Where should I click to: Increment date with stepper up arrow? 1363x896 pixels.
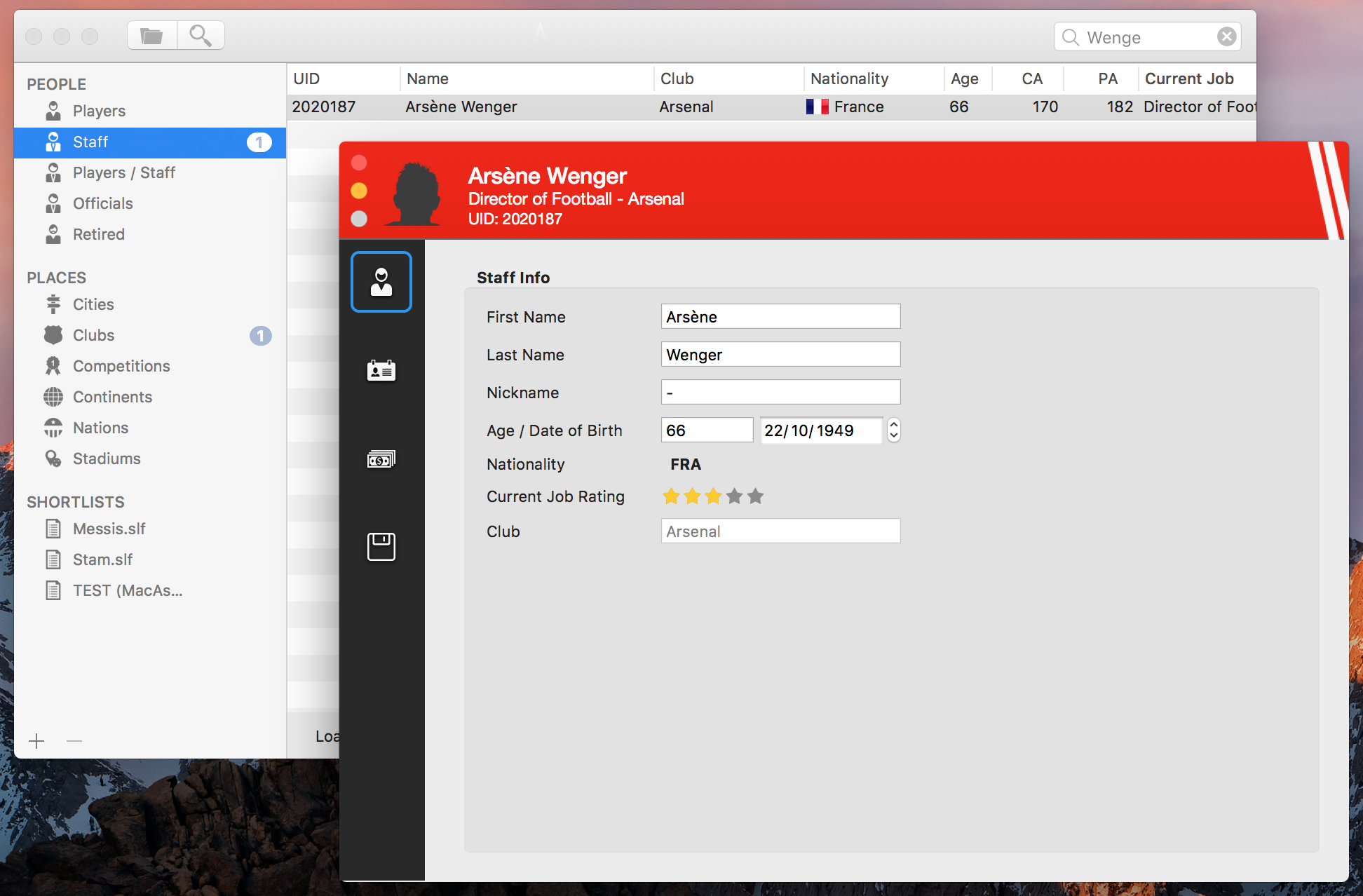click(893, 424)
